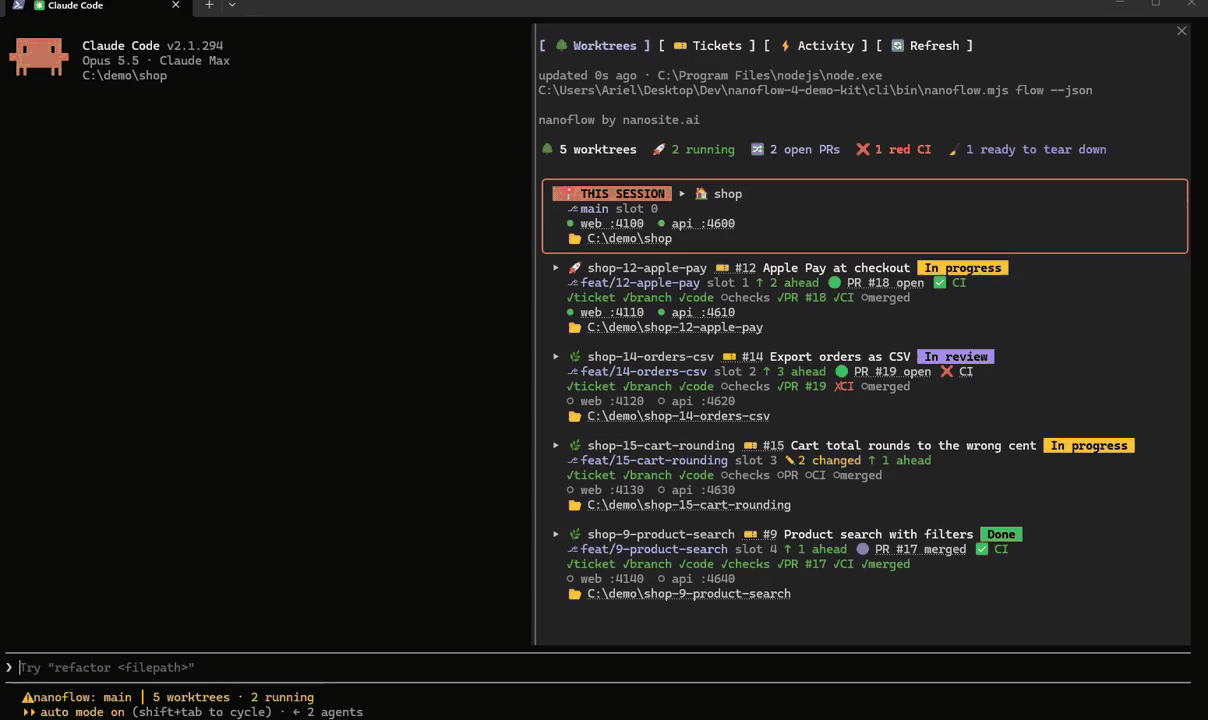The width and height of the screenshot is (1208, 720).
Task: Click the rocket icon beside 2 running
Action: click(659, 150)
